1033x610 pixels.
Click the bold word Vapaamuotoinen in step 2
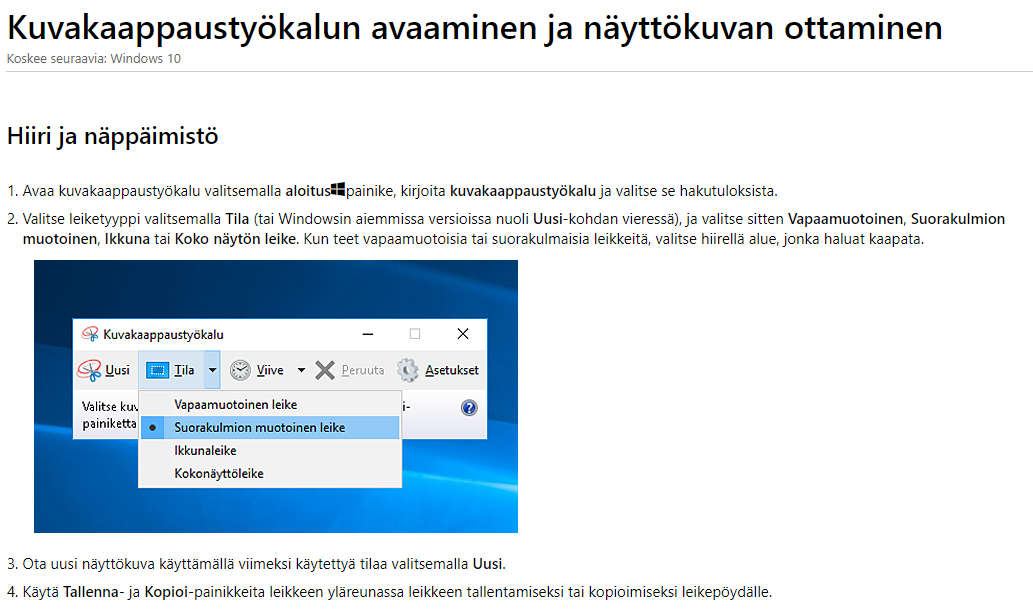[x=845, y=219]
